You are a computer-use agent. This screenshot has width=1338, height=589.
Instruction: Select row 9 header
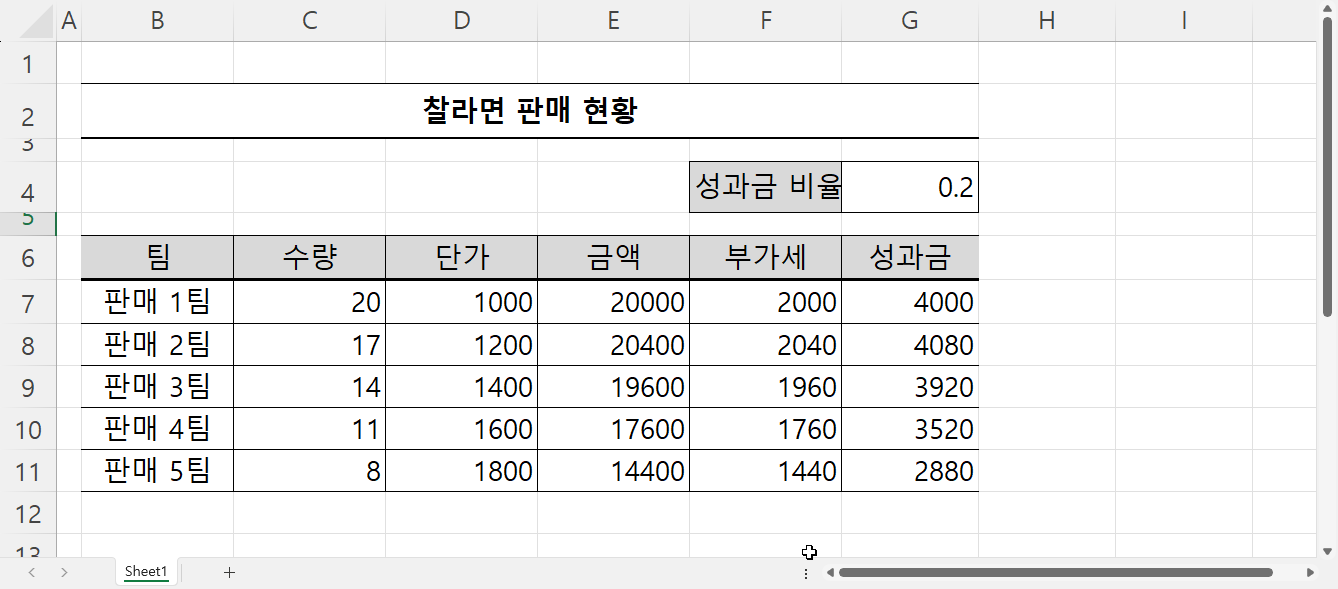[28, 387]
